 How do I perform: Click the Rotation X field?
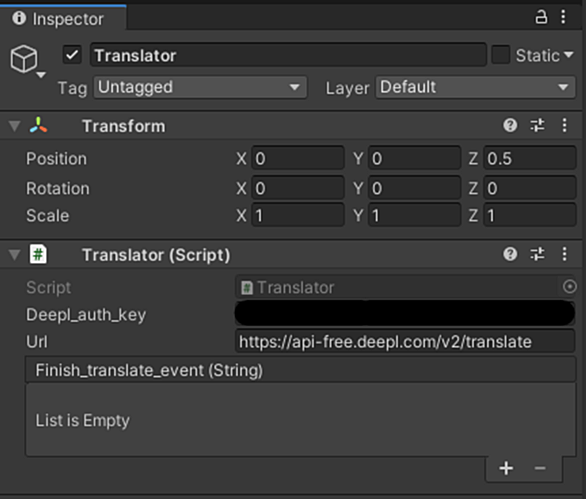pyautogui.click(x=298, y=188)
